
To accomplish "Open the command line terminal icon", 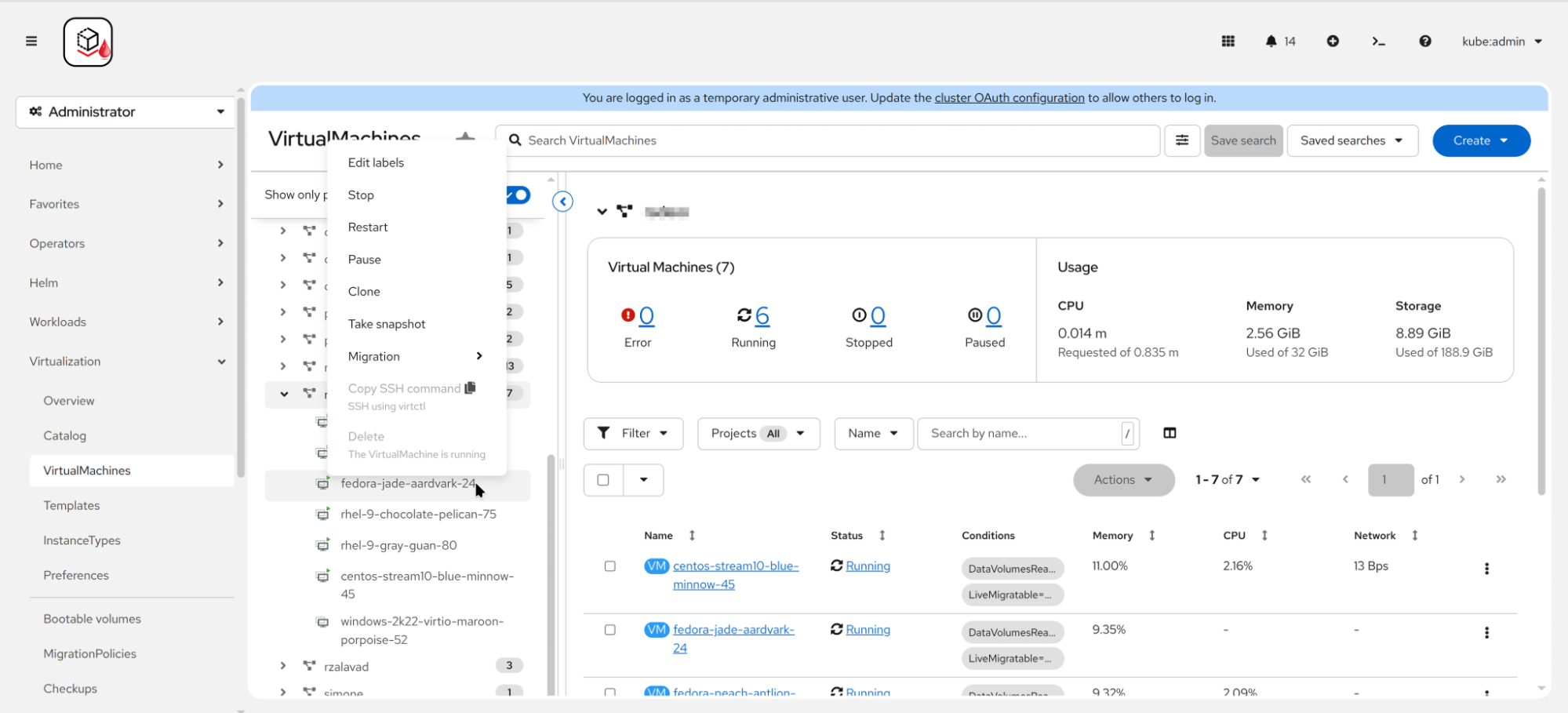I will pos(1378,42).
